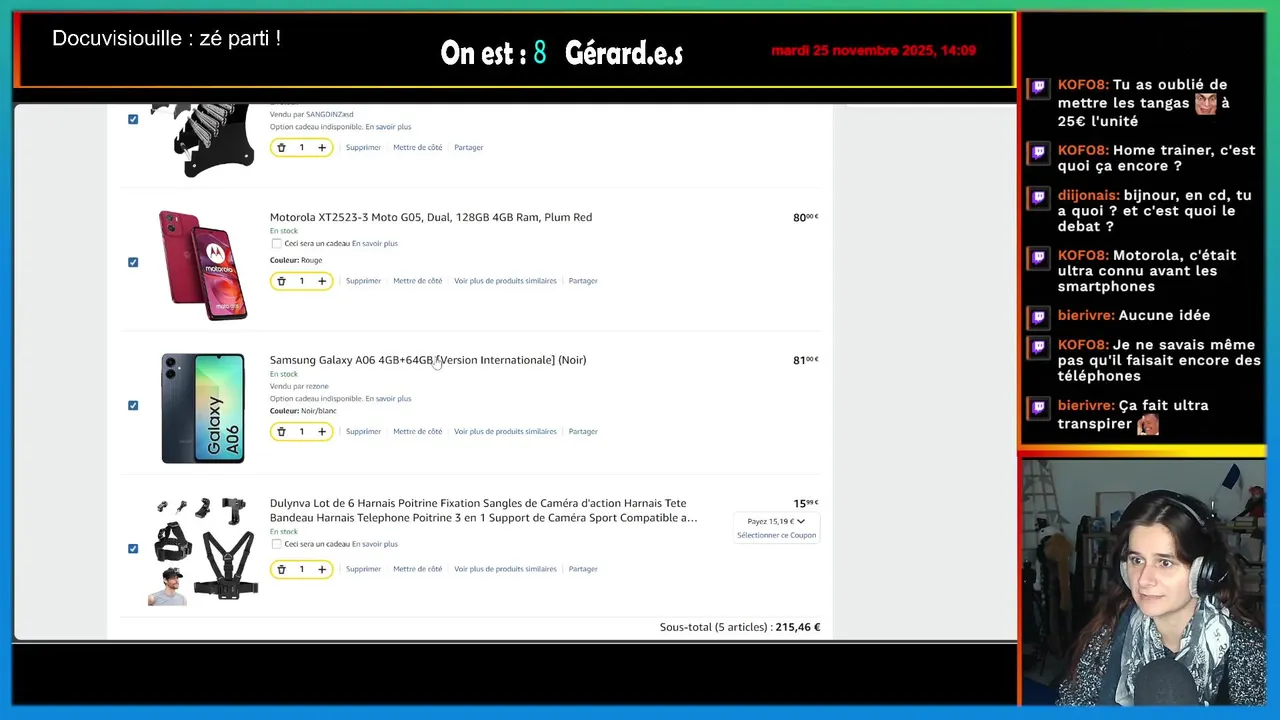Click trash icon for Samsung Galaxy A06
Image resolution: width=1280 pixels, height=720 pixels.
click(x=281, y=432)
